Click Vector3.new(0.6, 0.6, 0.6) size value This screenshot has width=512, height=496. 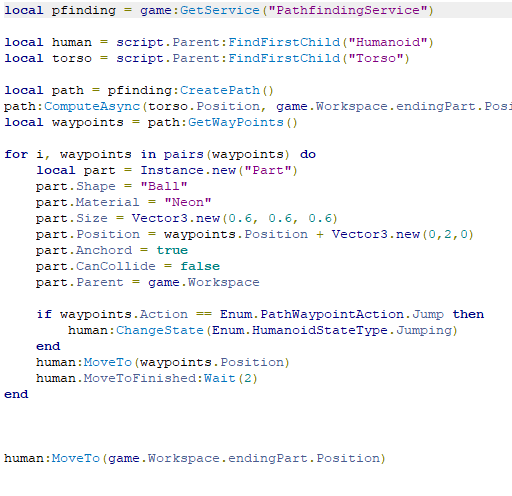pos(235,218)
